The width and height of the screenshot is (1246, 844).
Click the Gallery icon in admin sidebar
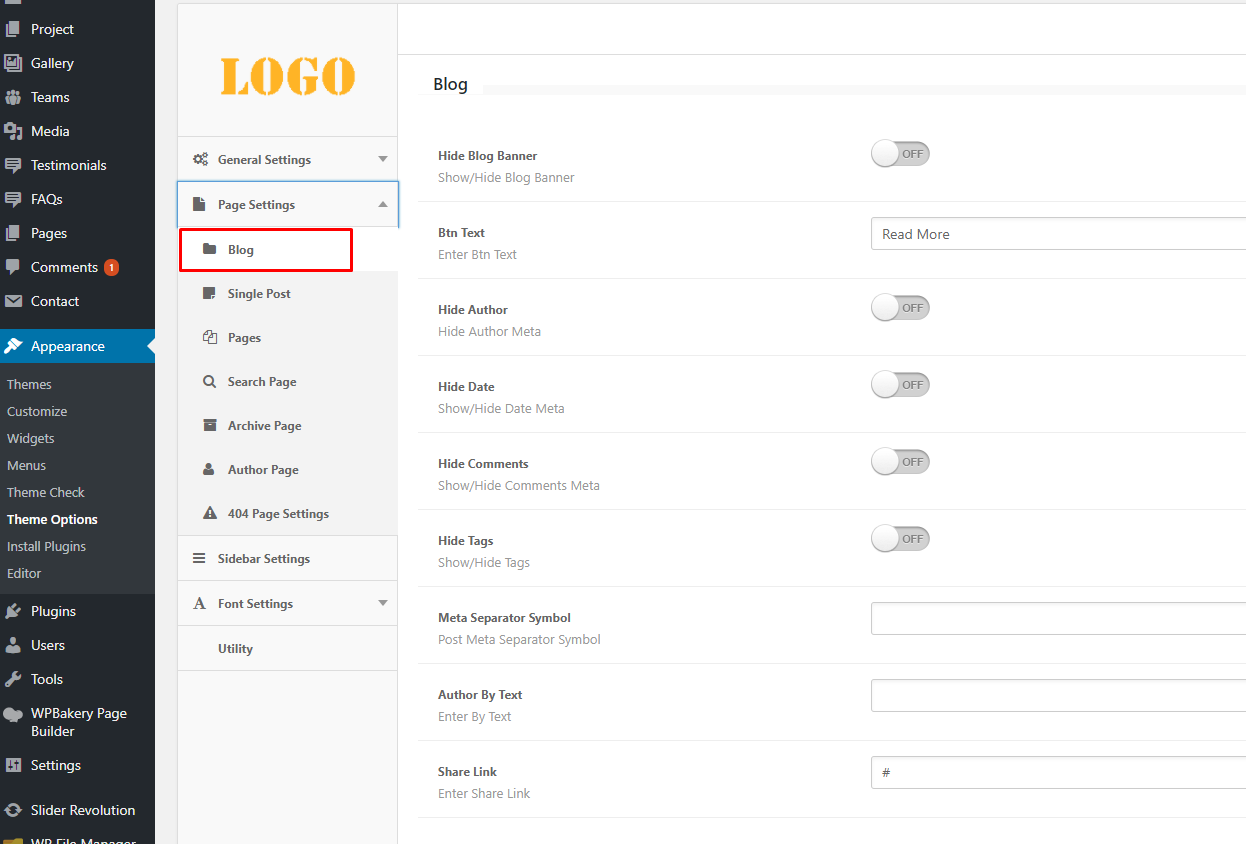[x=13, y=63]
